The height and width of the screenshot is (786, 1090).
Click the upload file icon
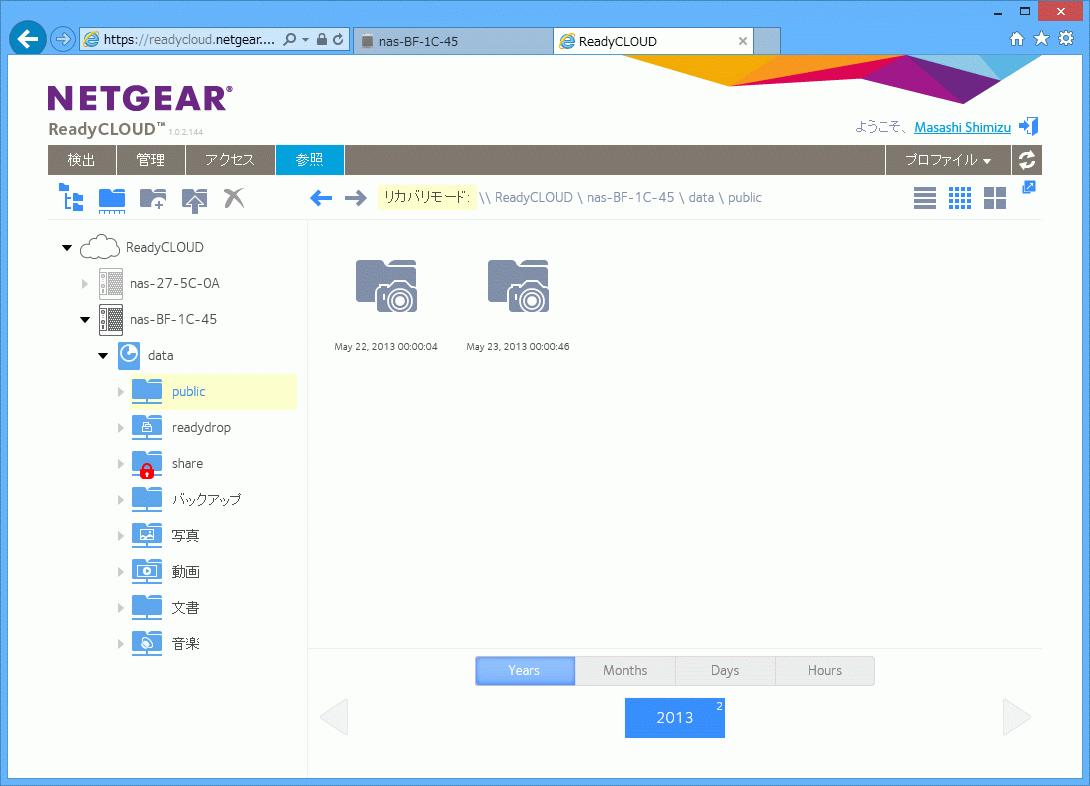pos(194,198)
